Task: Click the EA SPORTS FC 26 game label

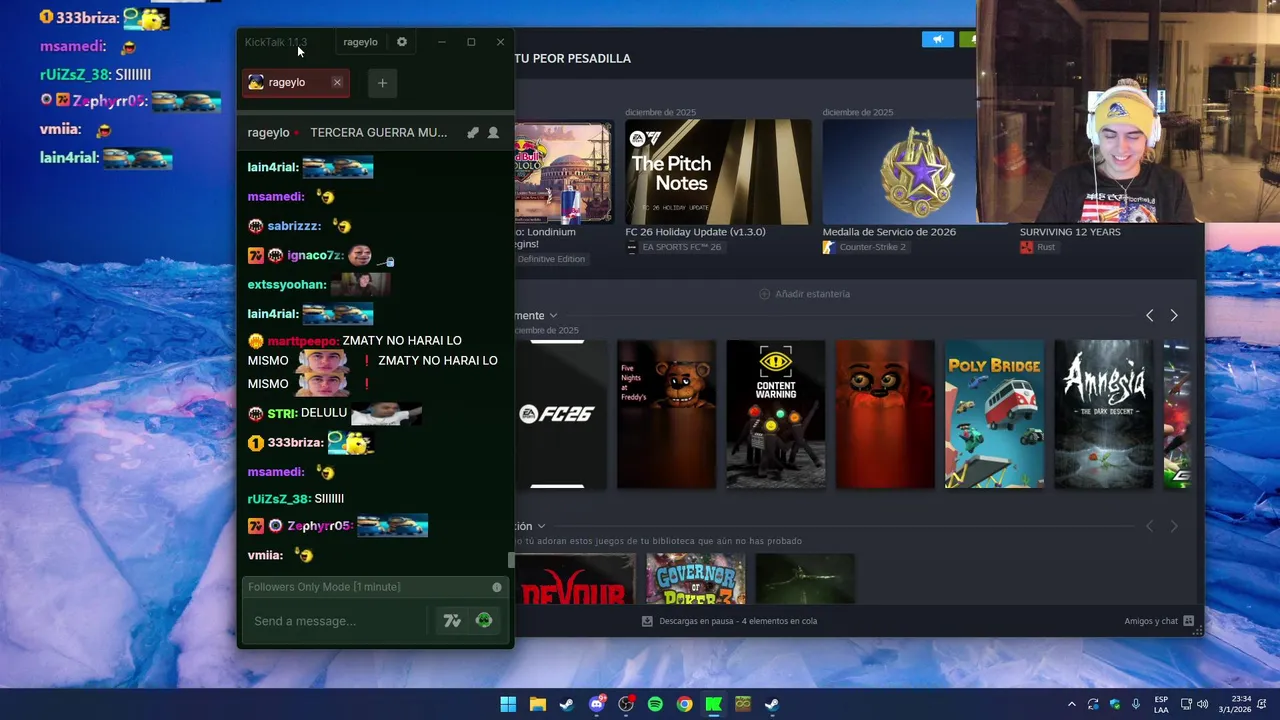Action: tap(673, 247)
